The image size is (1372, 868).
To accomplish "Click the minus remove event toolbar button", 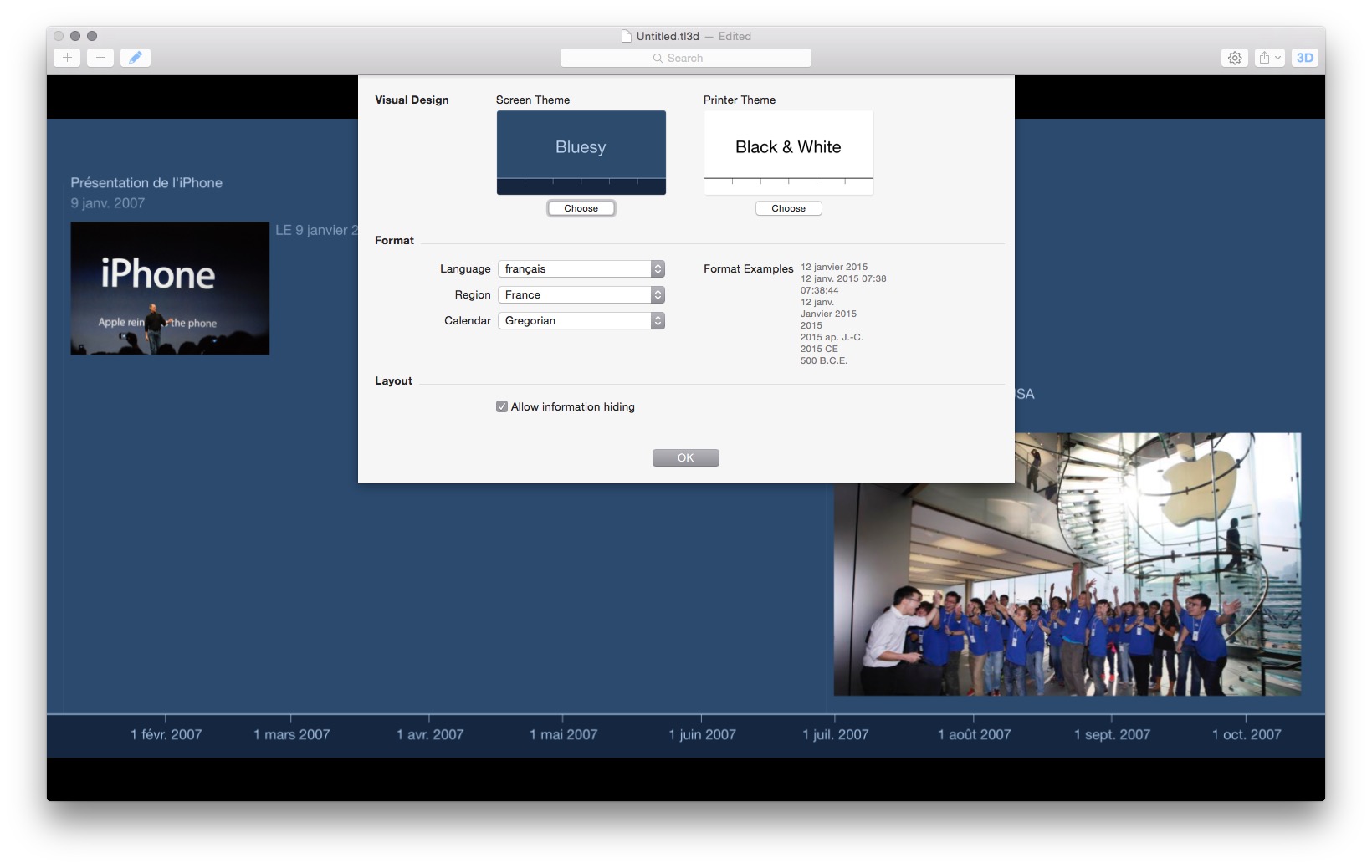I will tap(100, 58).
